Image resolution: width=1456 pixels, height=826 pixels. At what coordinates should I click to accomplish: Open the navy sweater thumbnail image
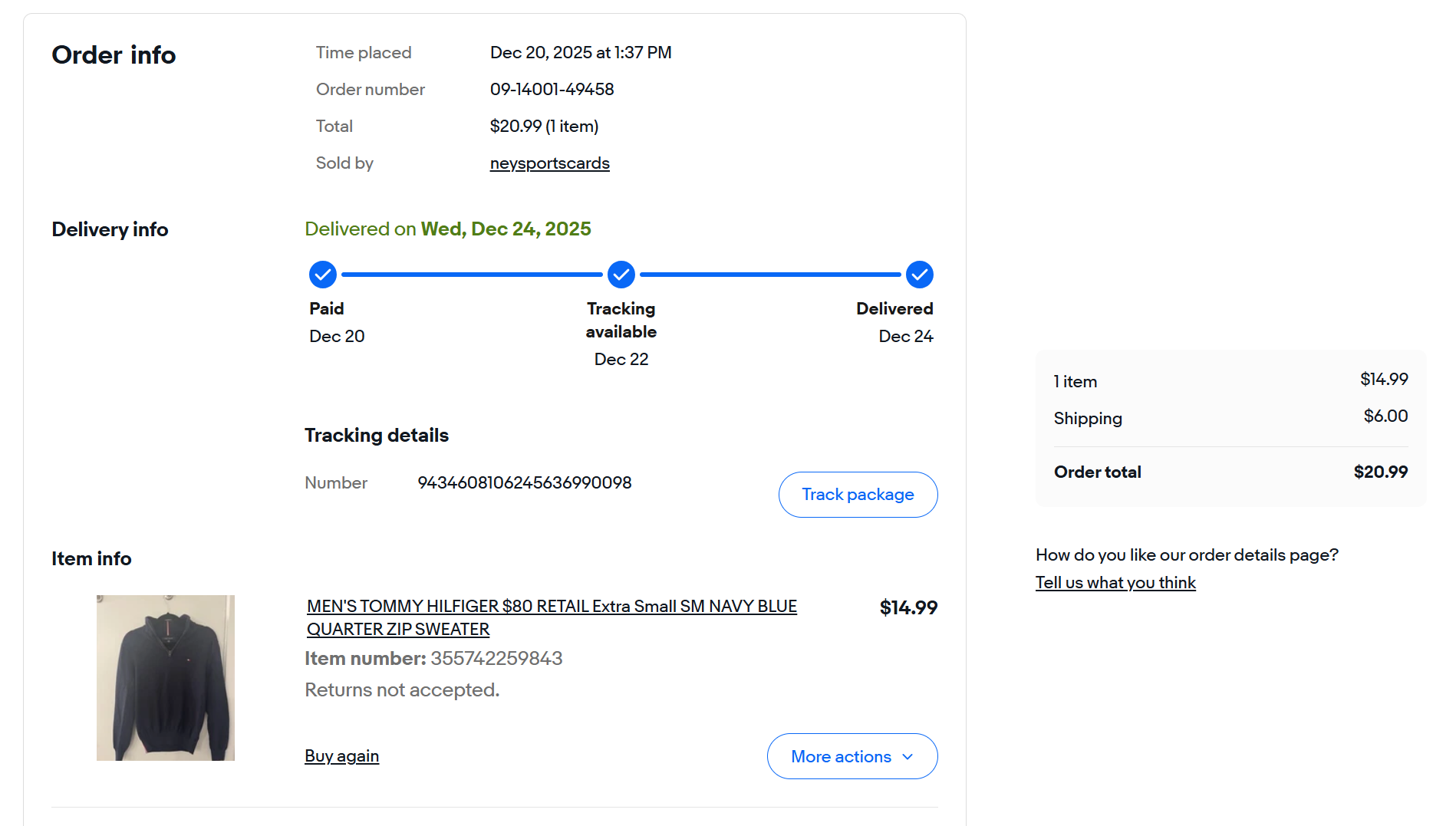pyautogui.click(x=166, y=678)
